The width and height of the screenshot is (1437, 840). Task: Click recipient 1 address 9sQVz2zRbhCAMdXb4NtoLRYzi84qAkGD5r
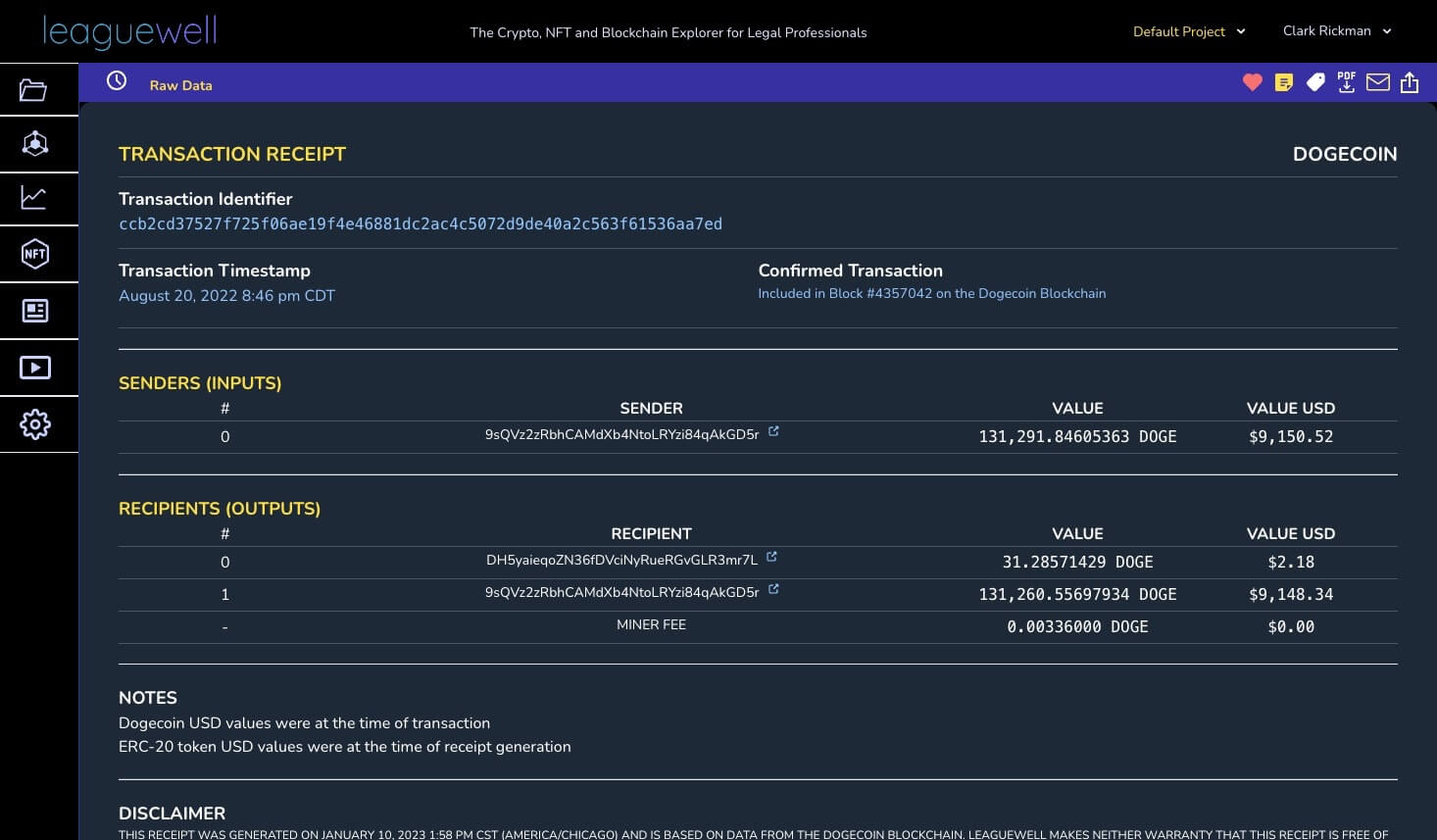[621, 592]
